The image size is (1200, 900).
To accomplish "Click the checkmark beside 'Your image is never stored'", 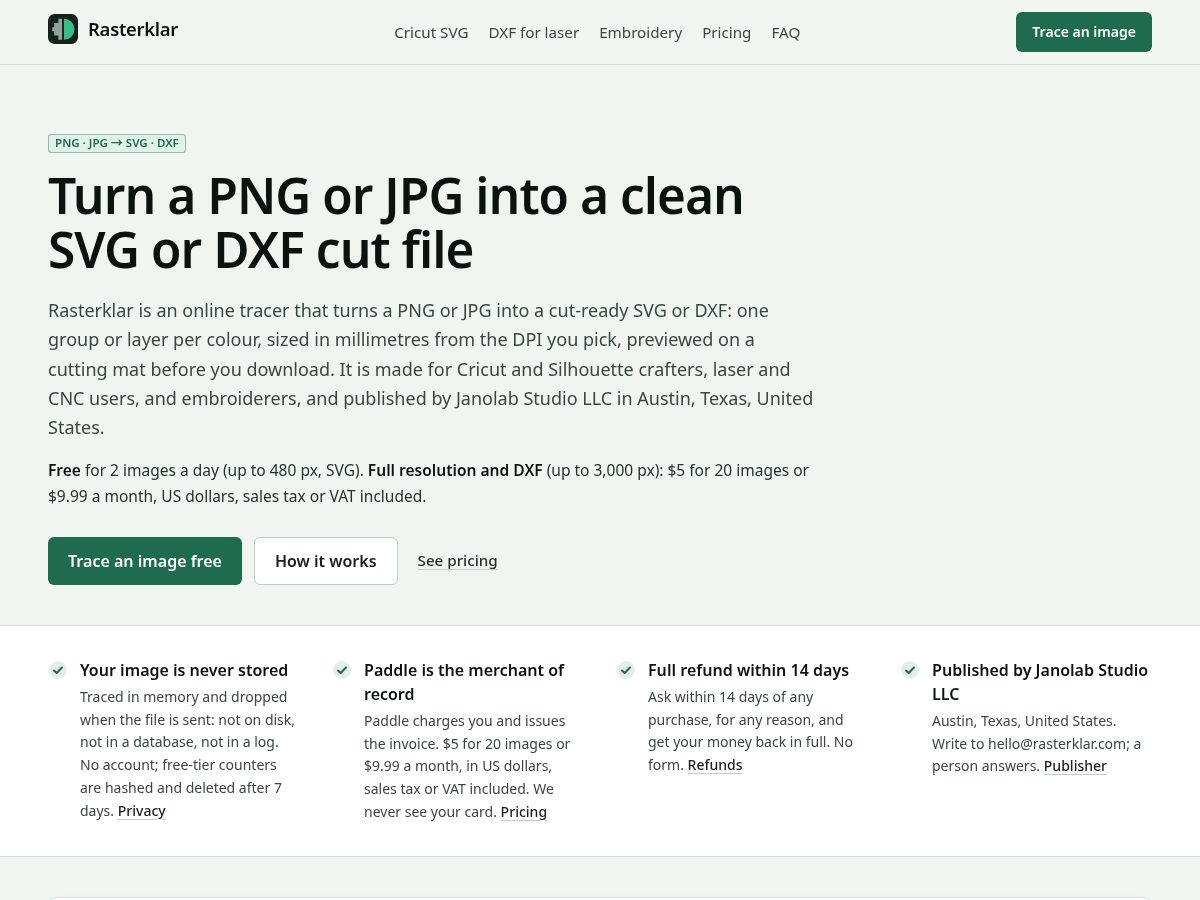I will (58, 670).
